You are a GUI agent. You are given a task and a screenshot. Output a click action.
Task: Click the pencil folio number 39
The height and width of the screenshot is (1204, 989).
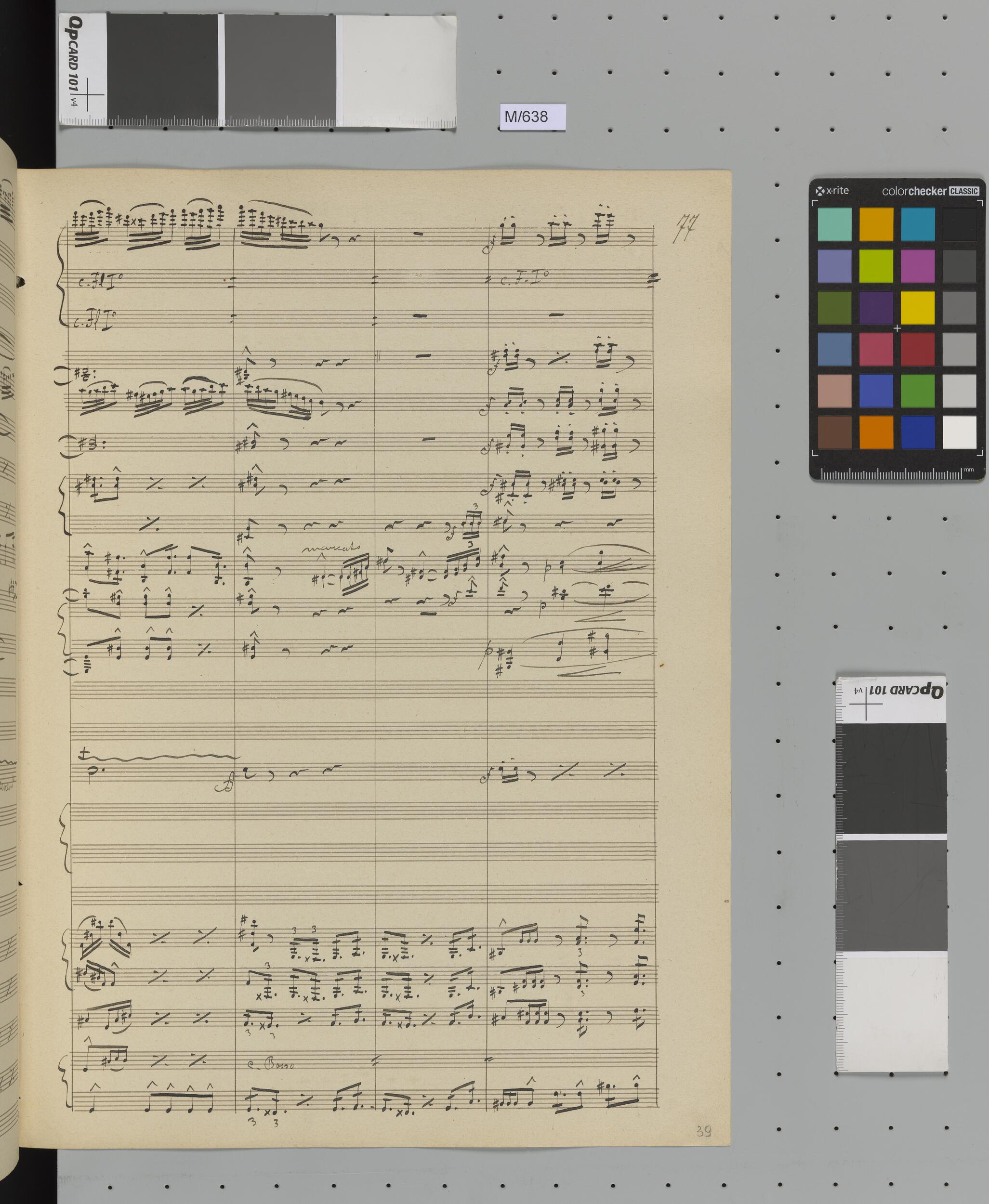point(704,1131)
